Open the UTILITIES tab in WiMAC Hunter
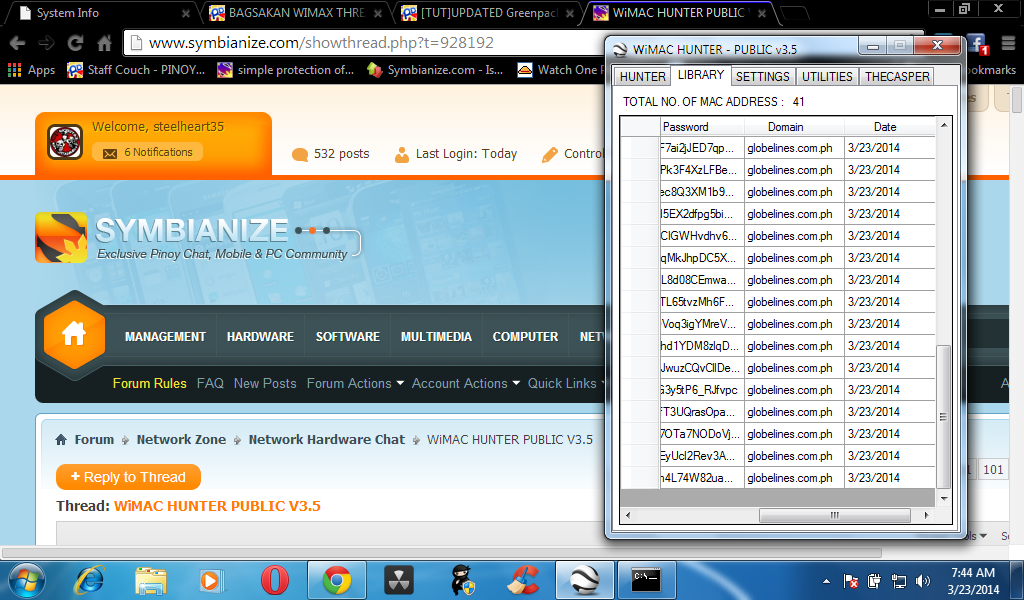The height and width of the screenshot is (600, 1024). click(x=827, y=76)
